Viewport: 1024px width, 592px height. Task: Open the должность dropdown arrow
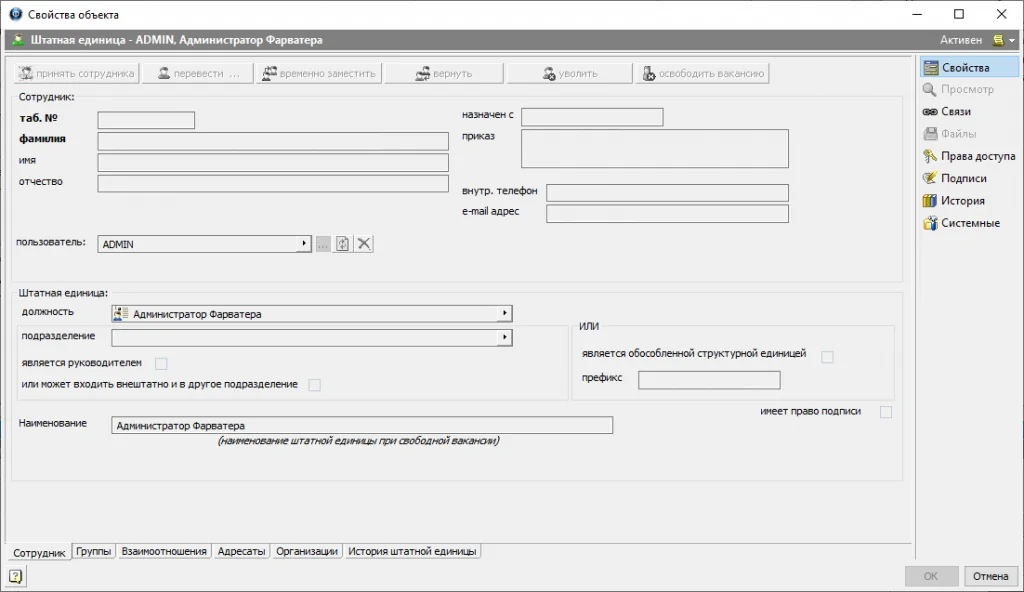click(x=504, y=314)
